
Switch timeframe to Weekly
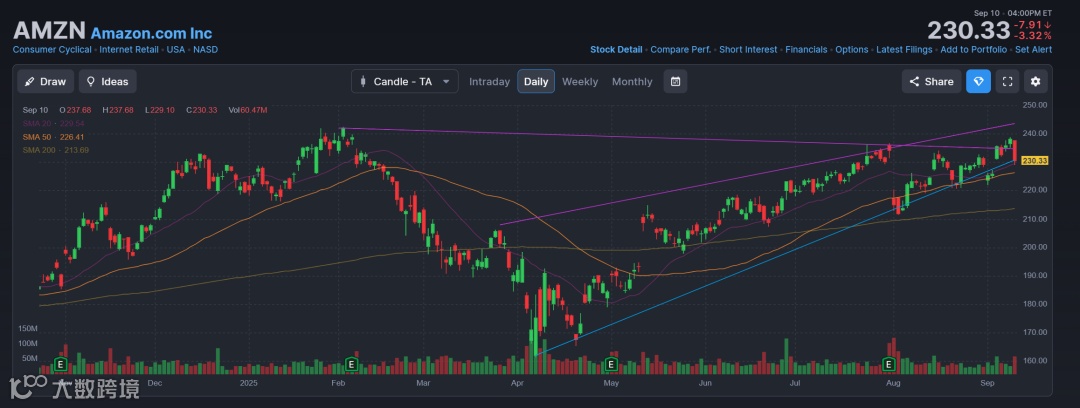click(580, 82)
